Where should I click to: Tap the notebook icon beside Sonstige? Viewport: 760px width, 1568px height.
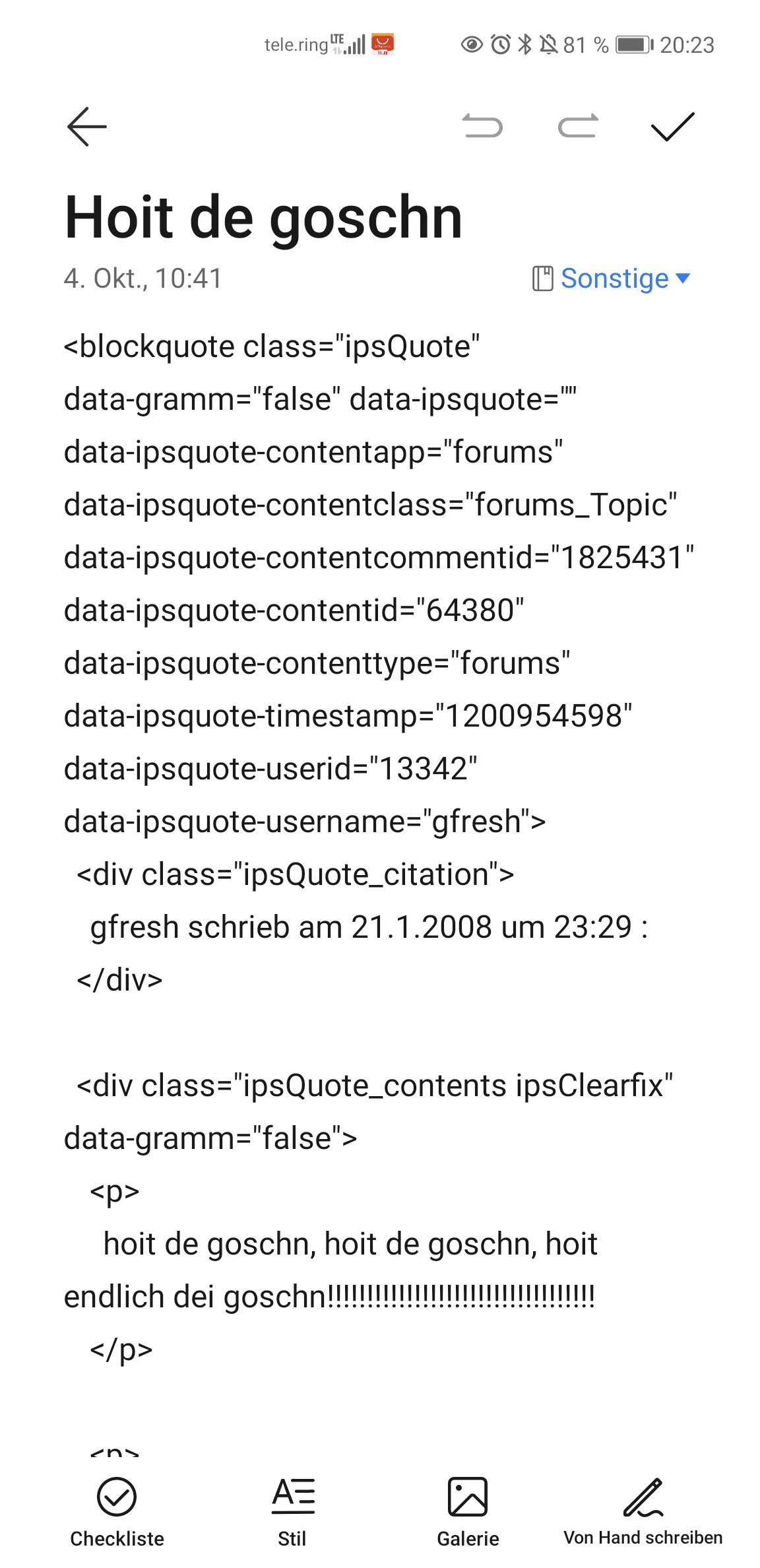pyautogui.click(x=542, y=278)
